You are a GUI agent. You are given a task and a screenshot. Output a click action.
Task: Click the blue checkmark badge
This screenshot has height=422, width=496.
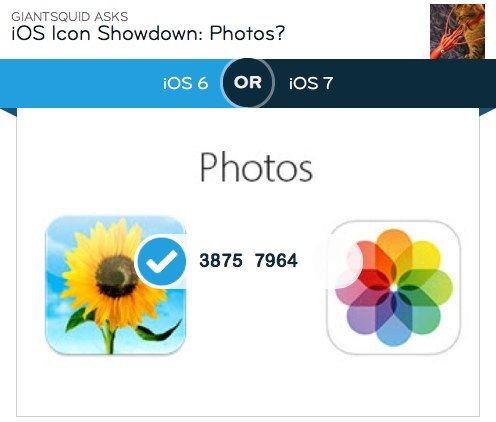pyautogui.click(x=162, y=261)
